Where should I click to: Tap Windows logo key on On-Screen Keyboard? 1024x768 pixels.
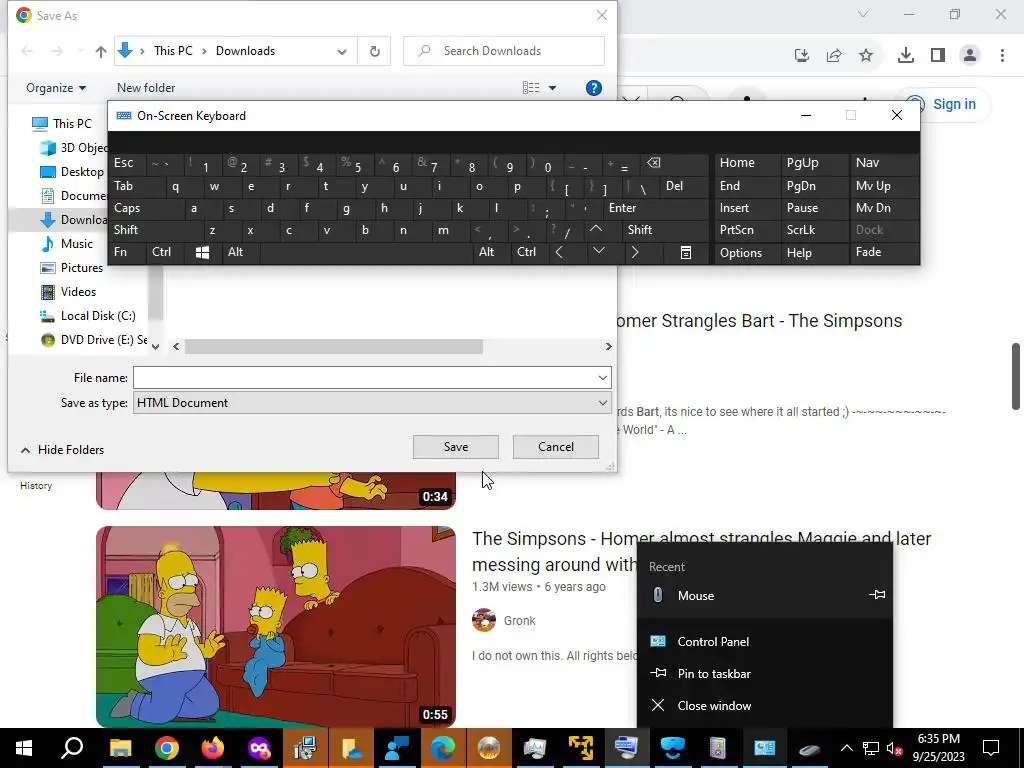[x=202, y=252]
